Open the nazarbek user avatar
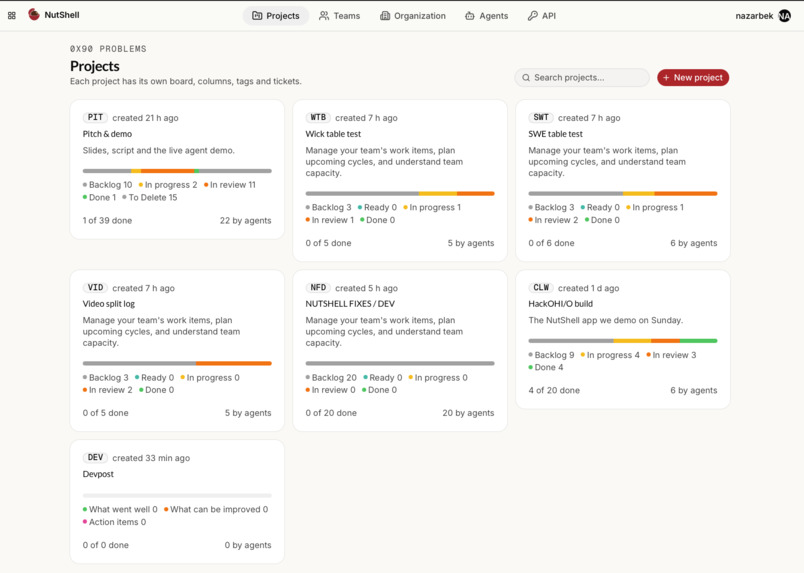The width and height of the screenshot is (804, 573). (x=785, y=16)
